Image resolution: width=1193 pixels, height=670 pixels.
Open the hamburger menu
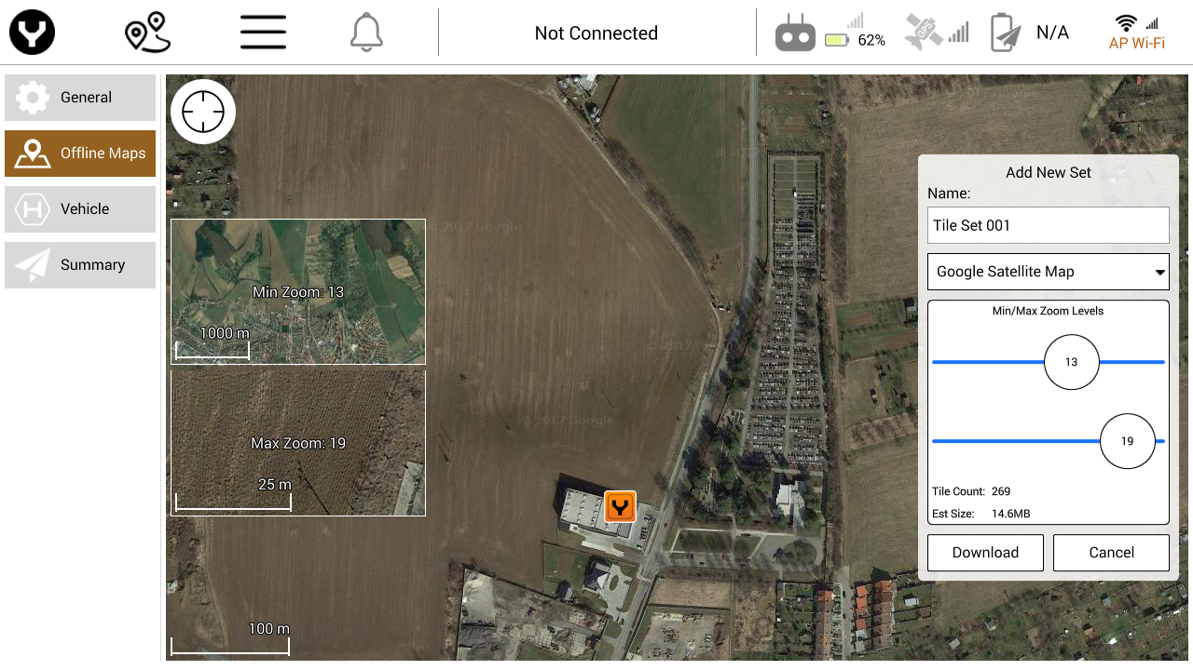(x=263, y=32)
